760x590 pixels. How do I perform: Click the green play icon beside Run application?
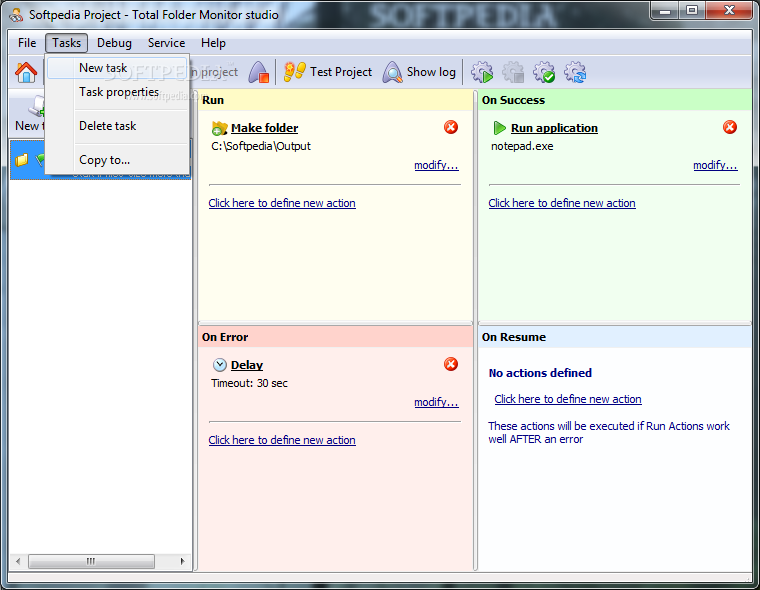tap(499, 128)
